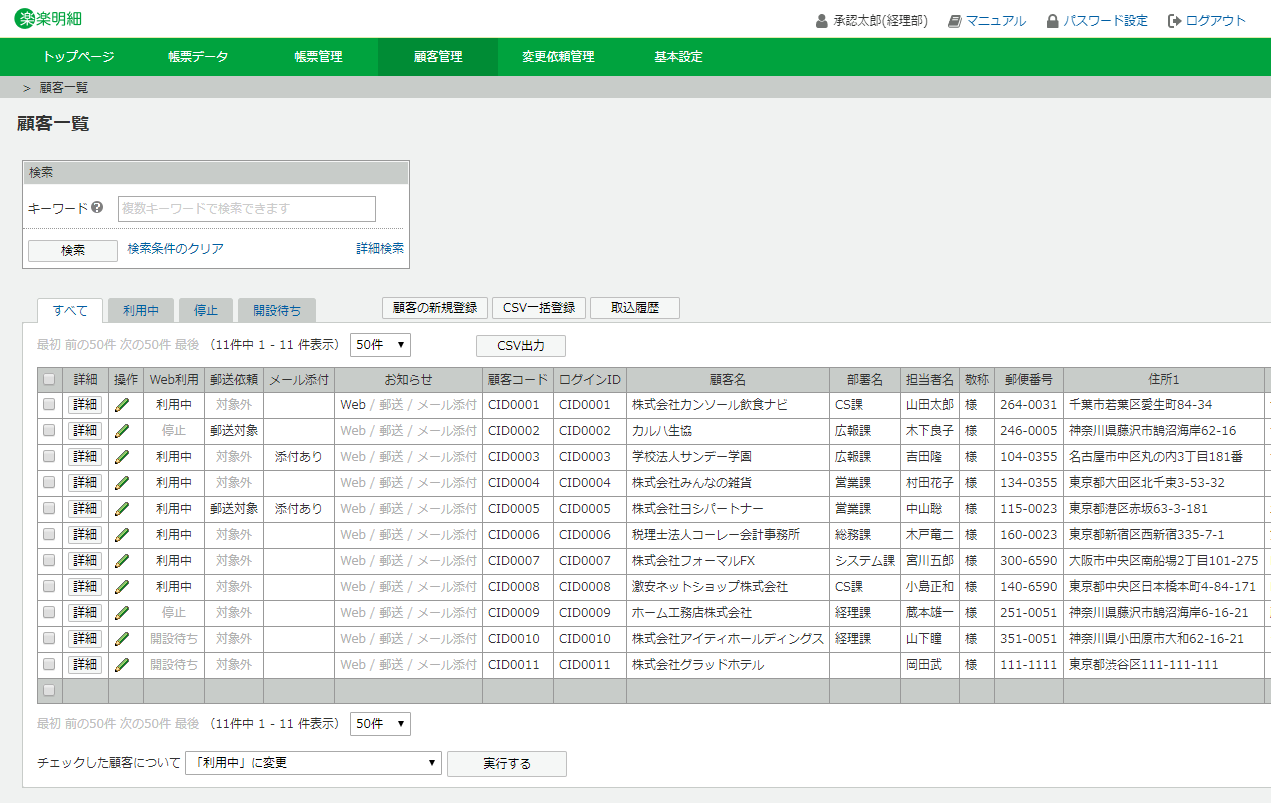
Task: Check the row for 株式会社みんなの雑貨
Action: (49, 483)
